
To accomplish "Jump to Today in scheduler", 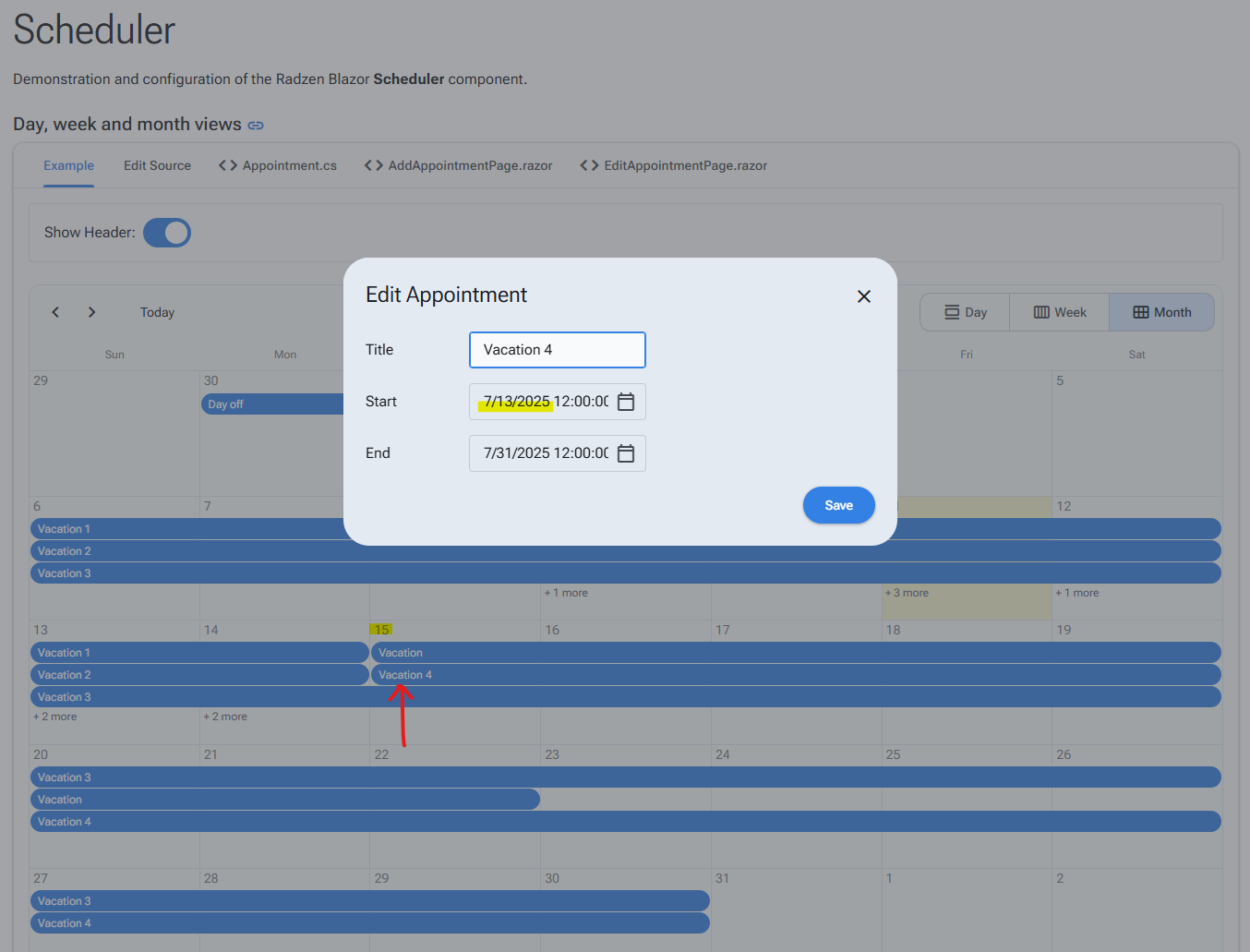I will tap(157, 312).
